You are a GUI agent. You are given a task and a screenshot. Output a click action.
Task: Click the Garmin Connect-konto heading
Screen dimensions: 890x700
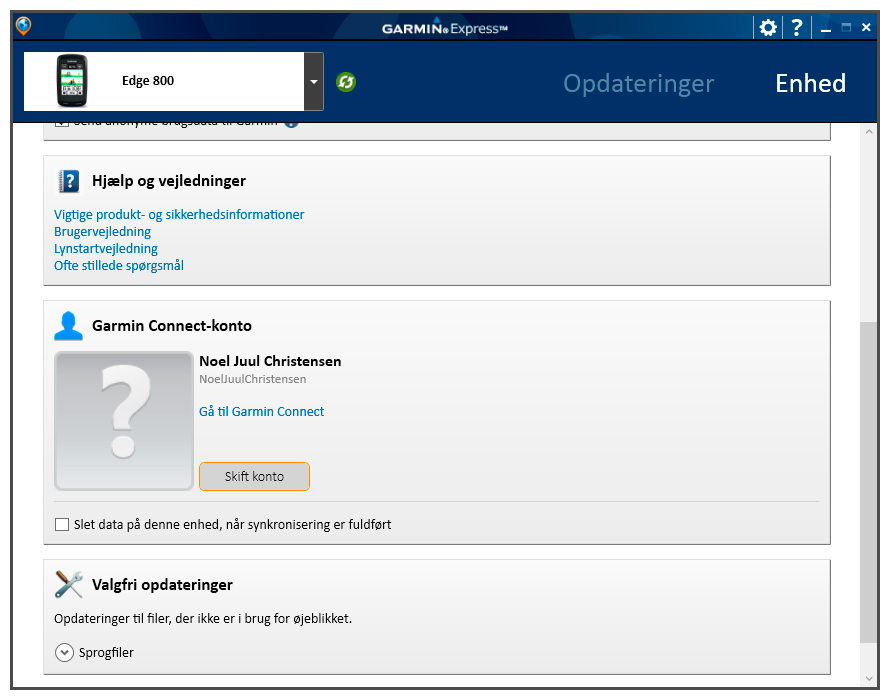(172, 326)
